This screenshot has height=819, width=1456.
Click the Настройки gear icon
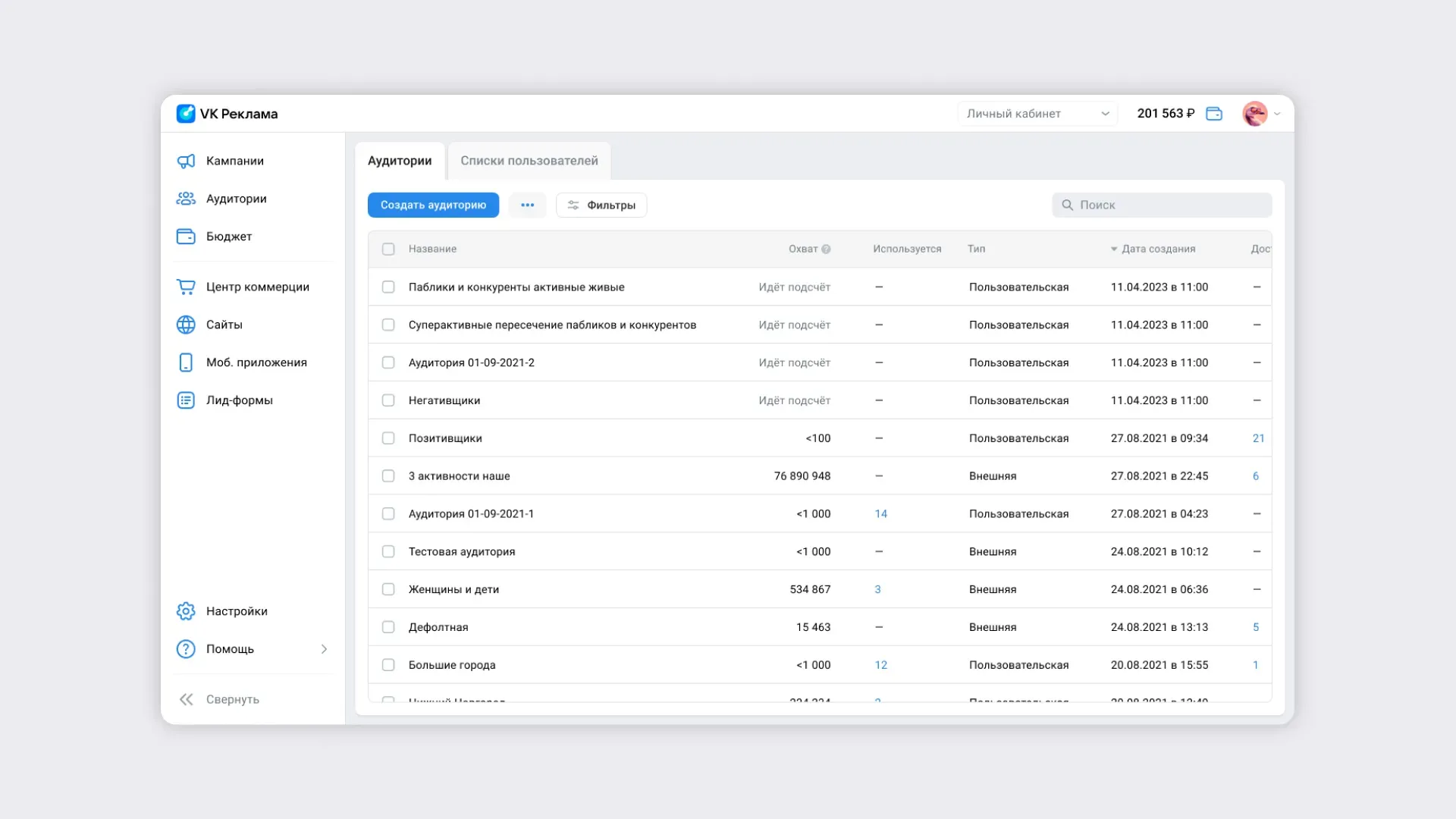tap(186, 611)
